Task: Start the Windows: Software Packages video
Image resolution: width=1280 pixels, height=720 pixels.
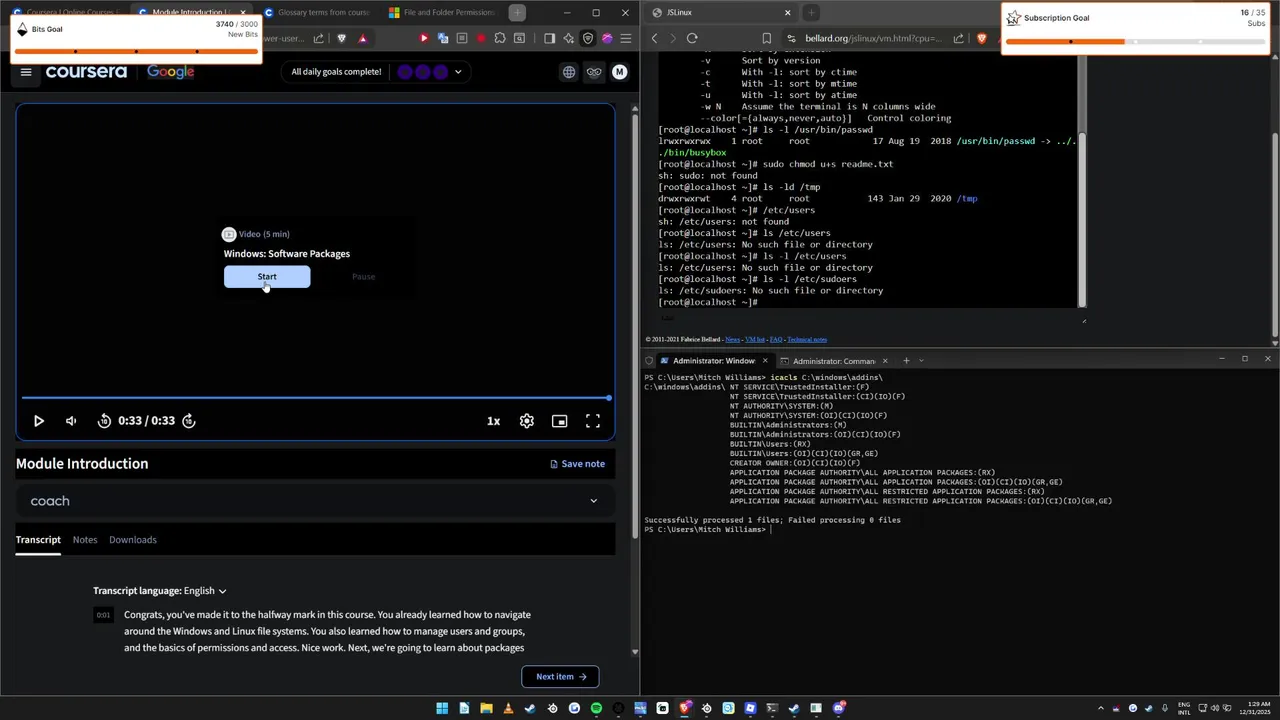Action: coord(267,277)
